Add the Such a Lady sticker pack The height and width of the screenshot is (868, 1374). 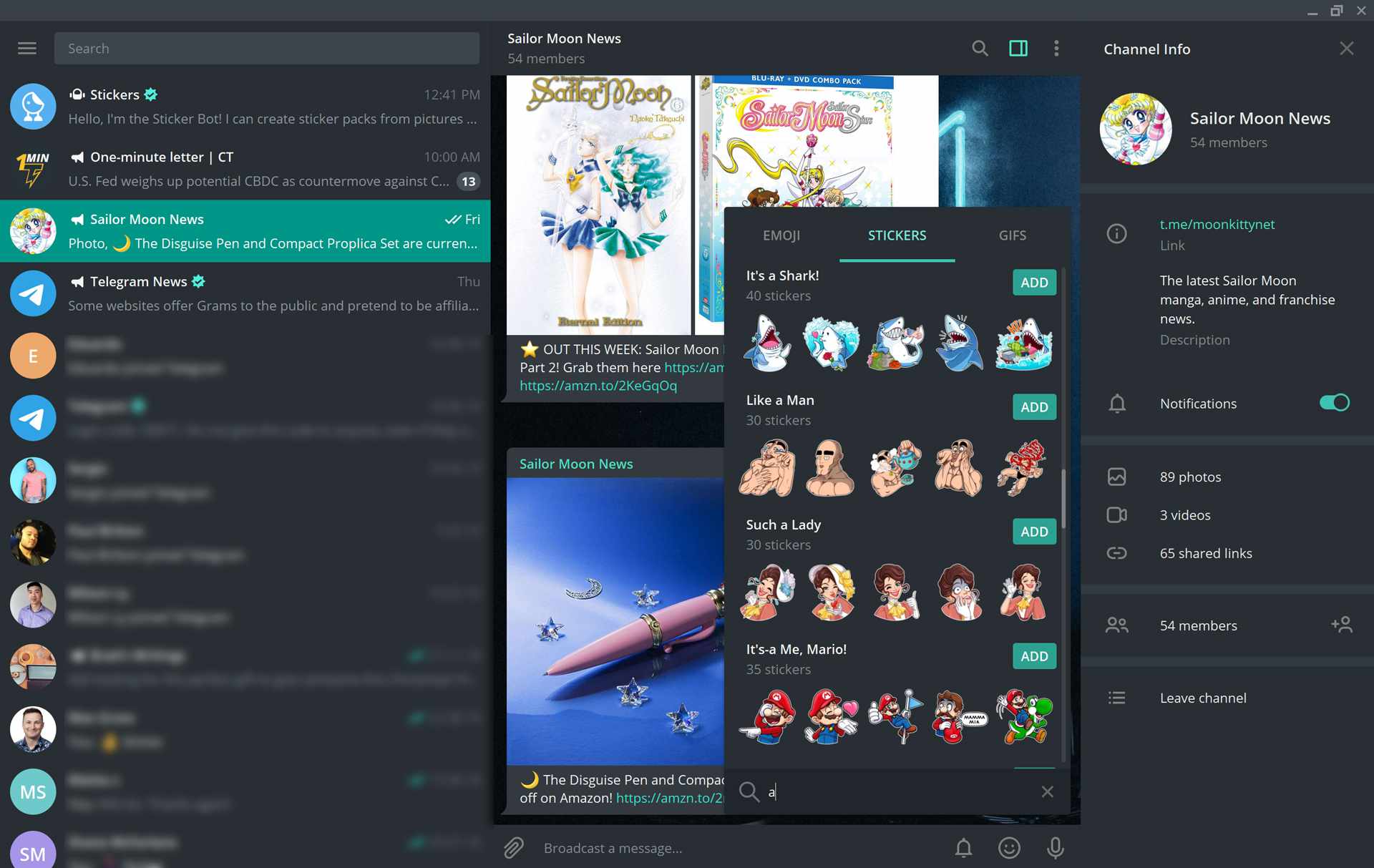pos(1034,532)
